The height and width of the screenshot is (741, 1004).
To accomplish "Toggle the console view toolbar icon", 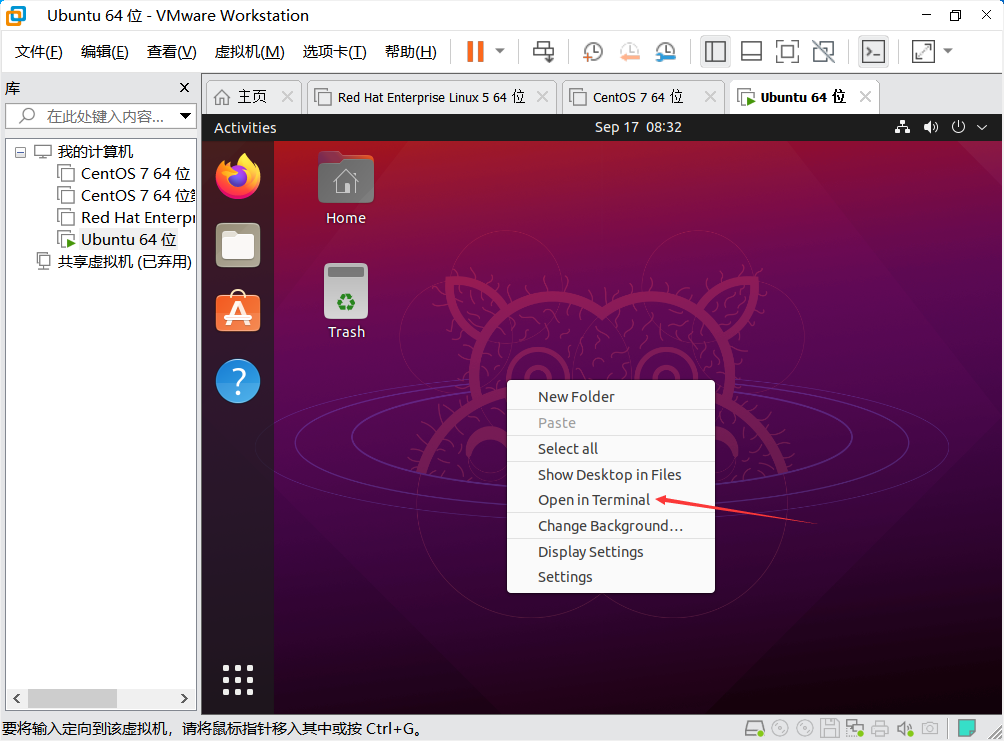I will [874, 51].
